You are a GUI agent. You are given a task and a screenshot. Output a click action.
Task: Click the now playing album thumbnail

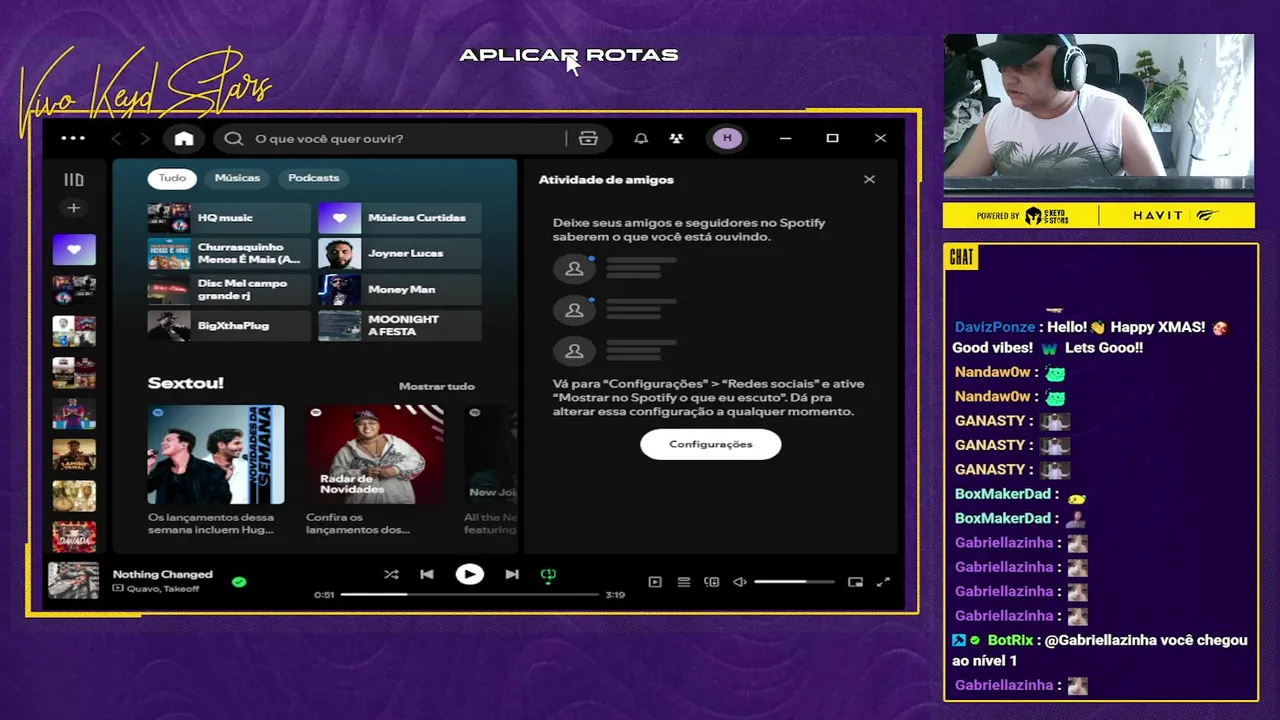[x=74, y=581]
